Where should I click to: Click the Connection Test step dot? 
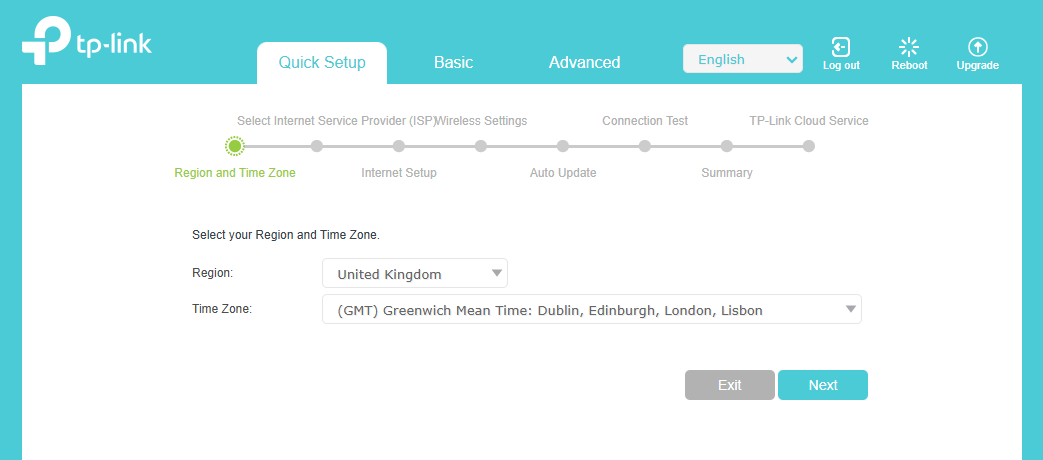[x=645, y=146]
